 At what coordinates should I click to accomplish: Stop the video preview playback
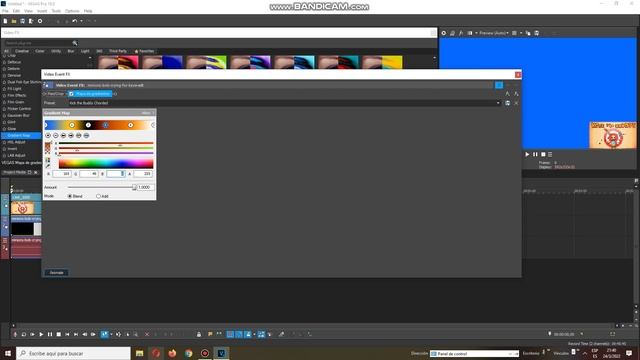543,154
